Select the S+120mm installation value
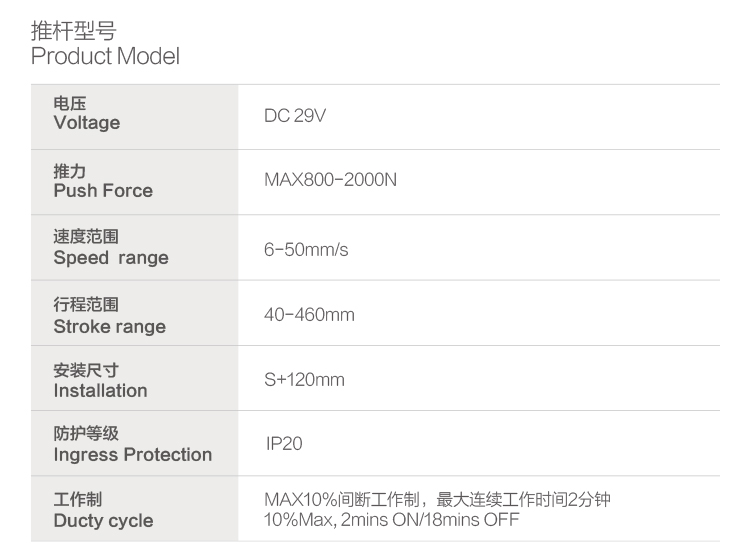Viewport: 750px width, 560px height. (x=304, y=380)
